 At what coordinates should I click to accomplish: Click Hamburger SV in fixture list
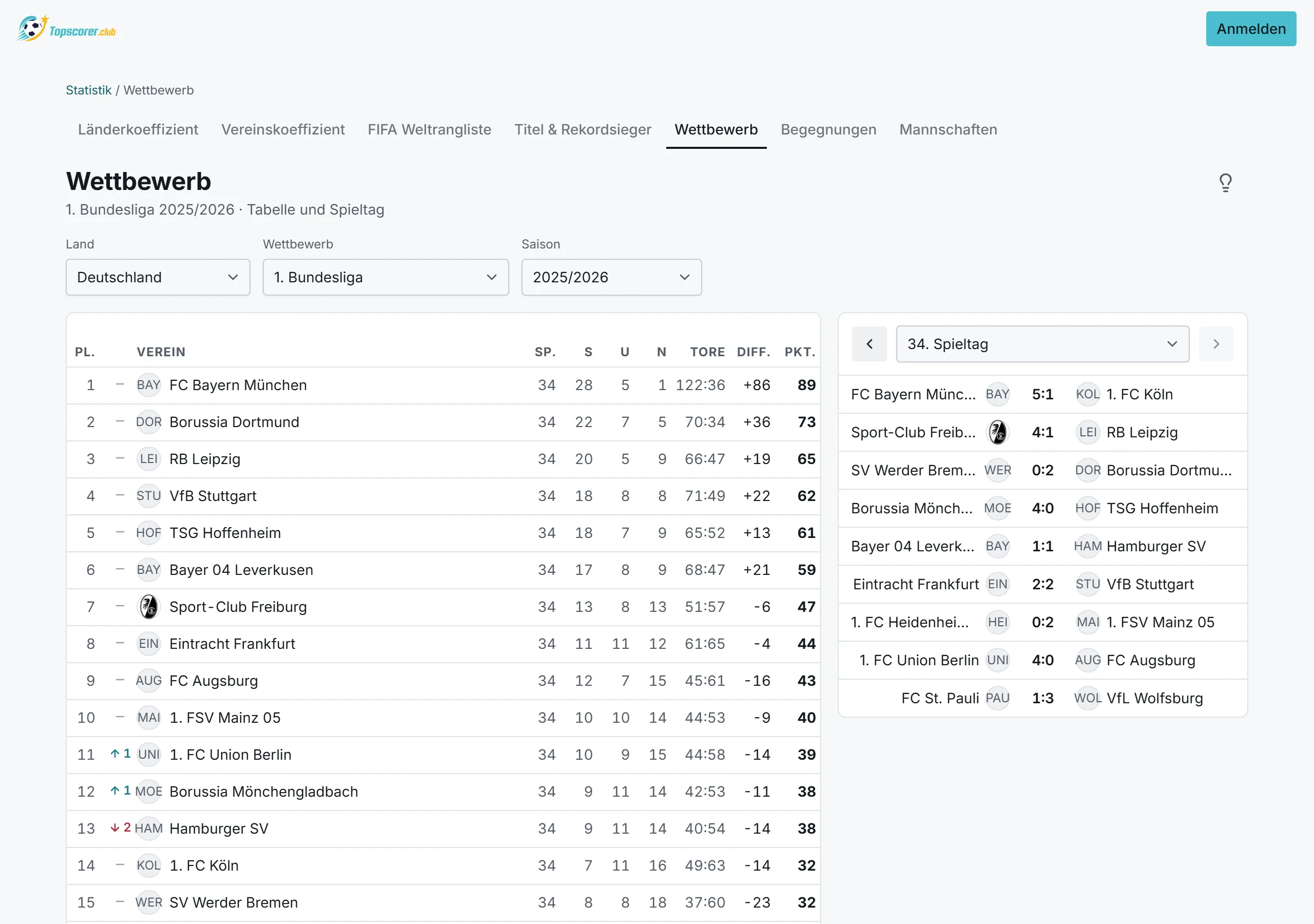point(1156,547)
